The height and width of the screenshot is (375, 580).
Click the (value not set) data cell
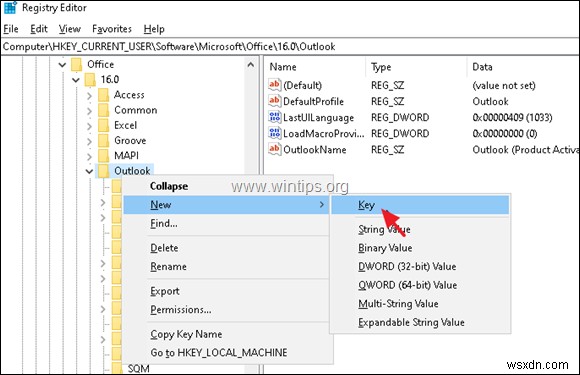click(x=504, y=85)
